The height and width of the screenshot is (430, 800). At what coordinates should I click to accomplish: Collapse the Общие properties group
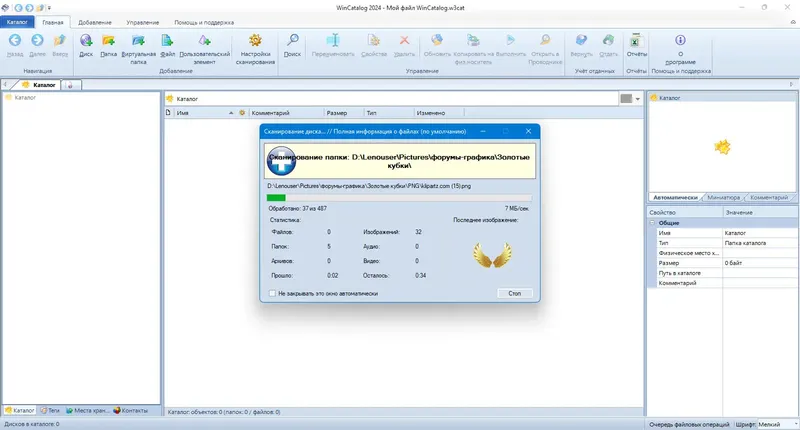click(652, 223)
